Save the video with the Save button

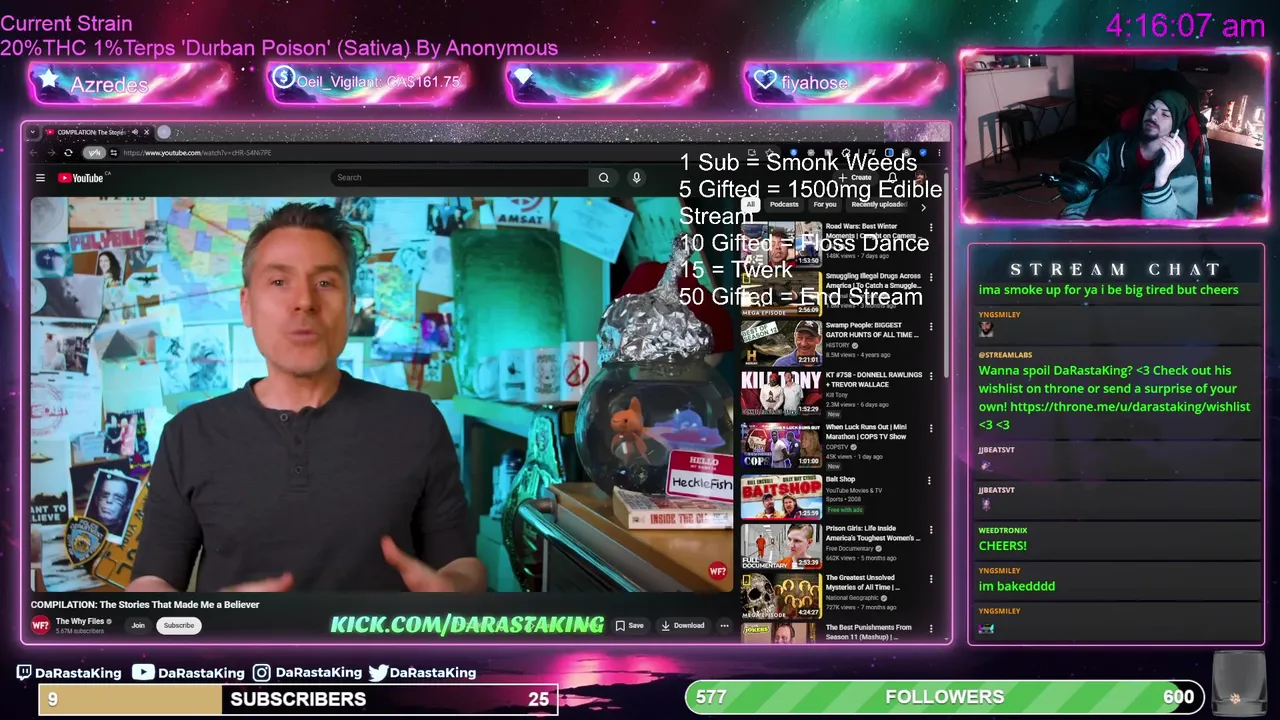click(630, 626)
